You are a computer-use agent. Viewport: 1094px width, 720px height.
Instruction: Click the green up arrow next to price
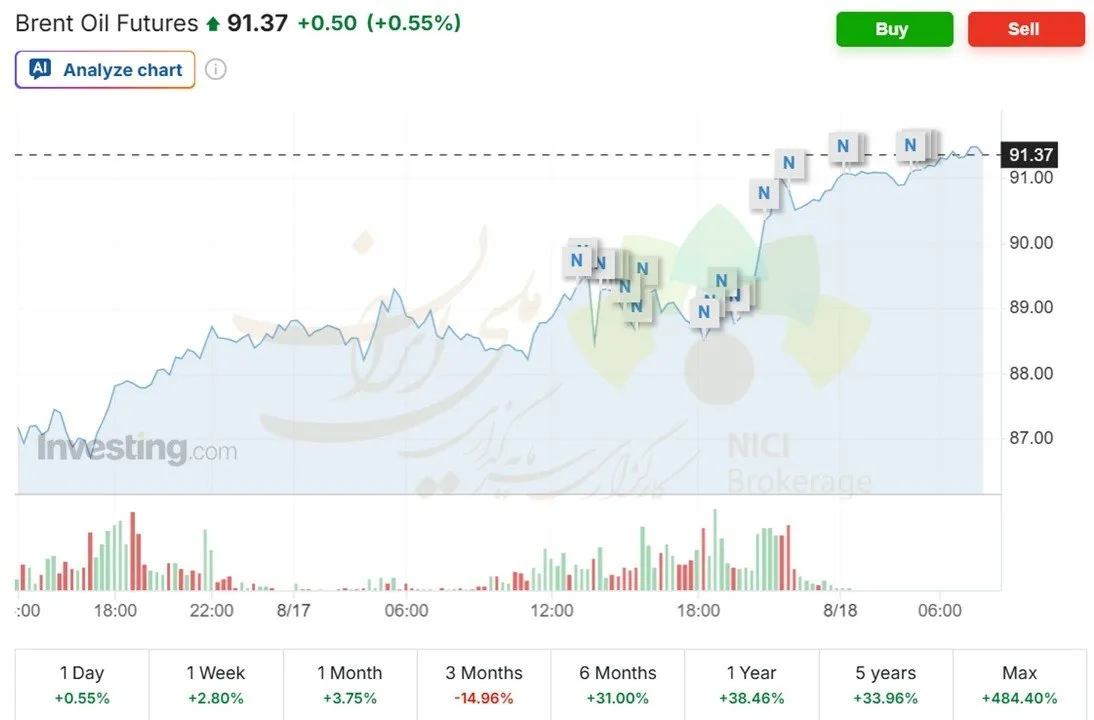[x=213, y=24]
